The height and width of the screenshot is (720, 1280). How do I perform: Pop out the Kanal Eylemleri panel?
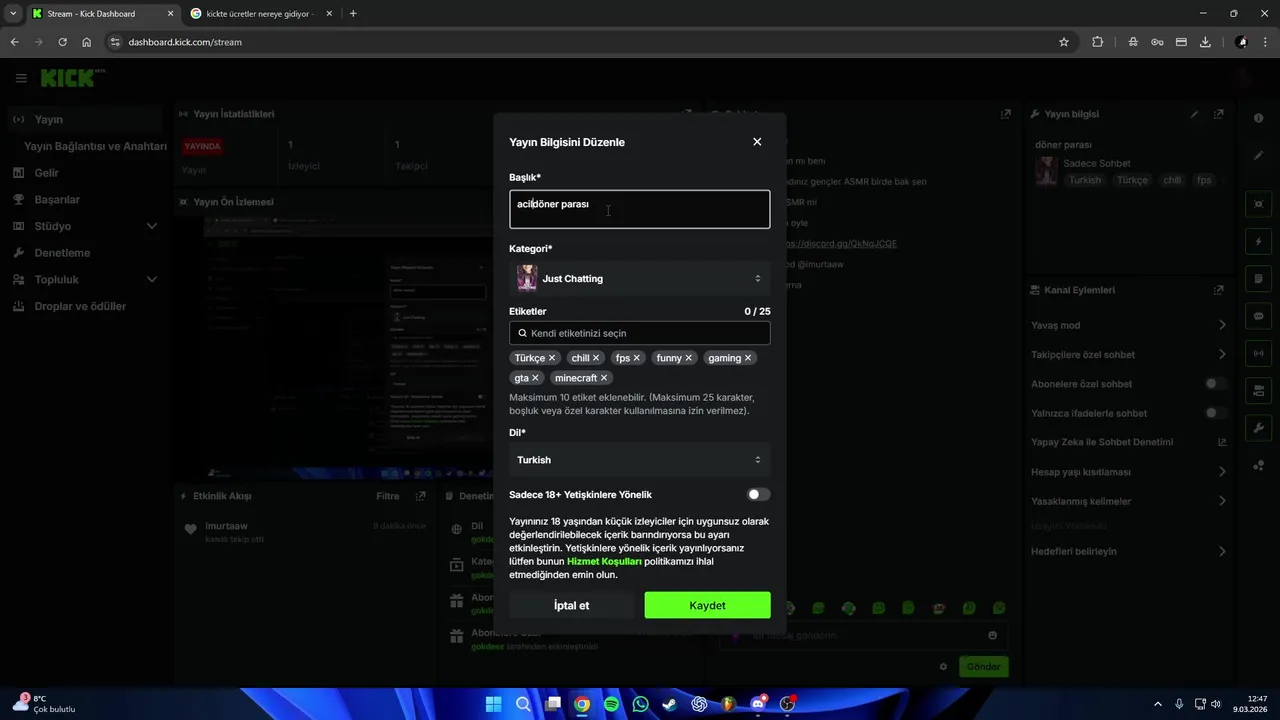tap(1218, 290)
